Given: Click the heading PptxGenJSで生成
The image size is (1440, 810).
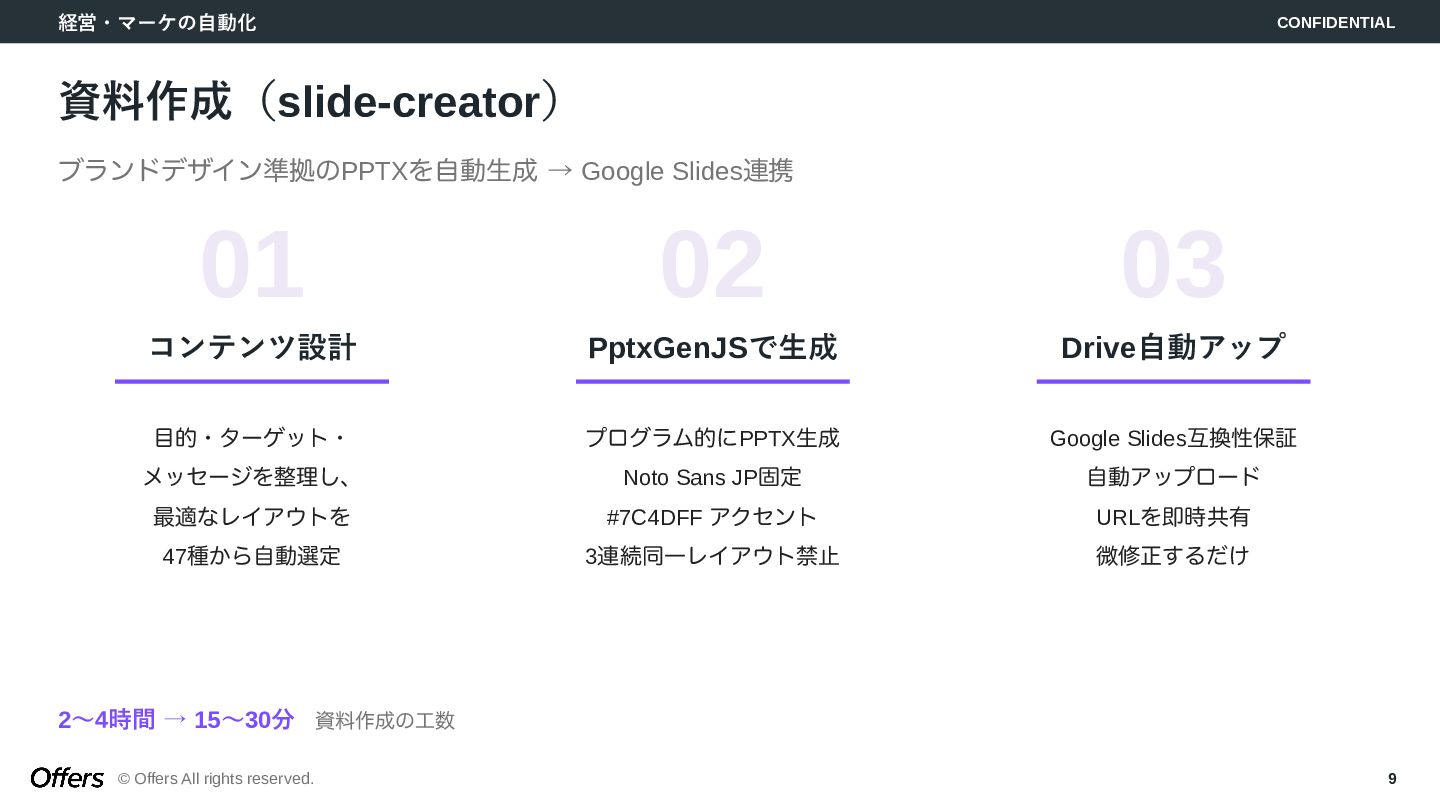Looking at the screenshot, I should (712, 347).
